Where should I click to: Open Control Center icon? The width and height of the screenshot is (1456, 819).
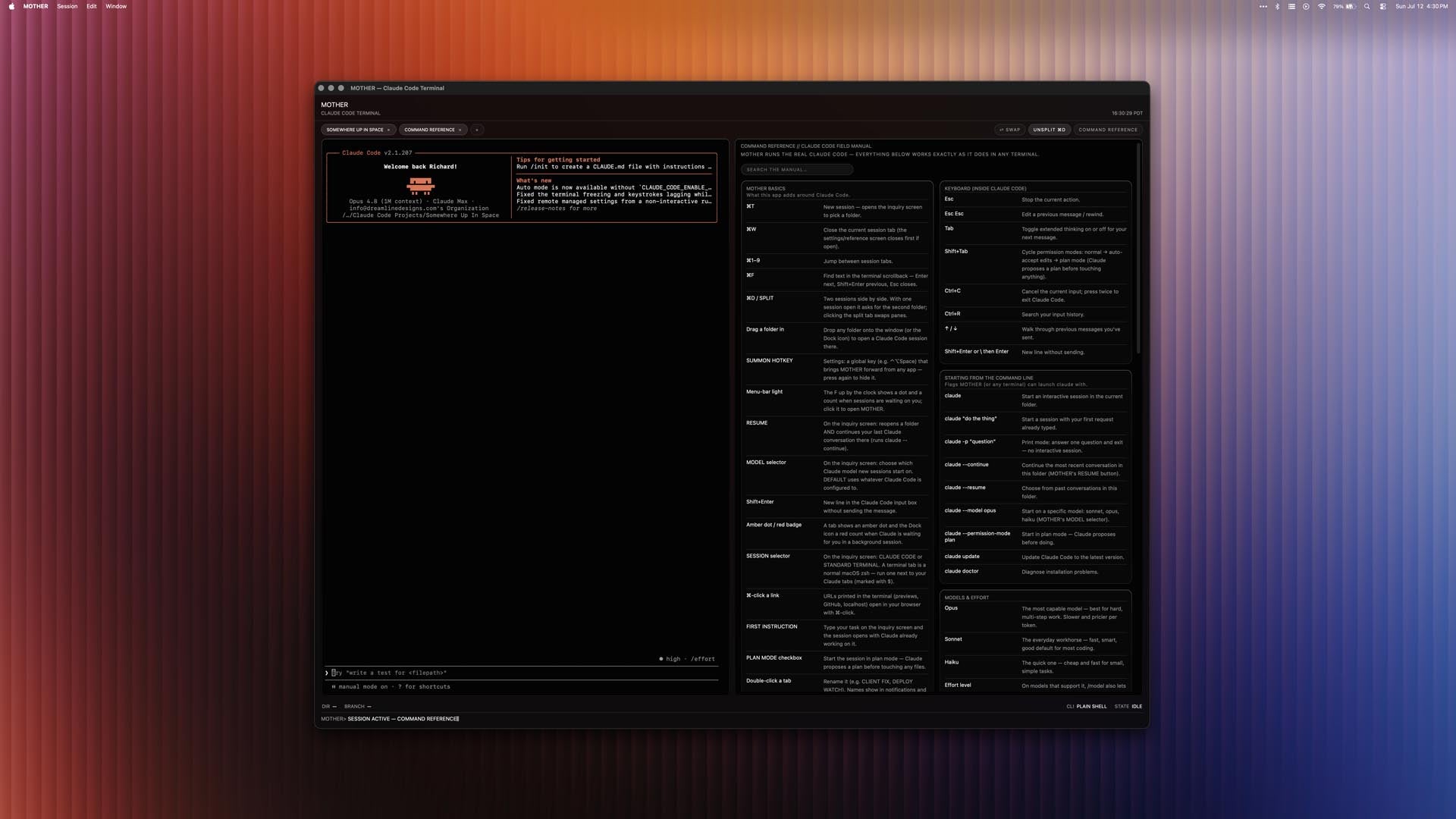(x=1383, y=6)
